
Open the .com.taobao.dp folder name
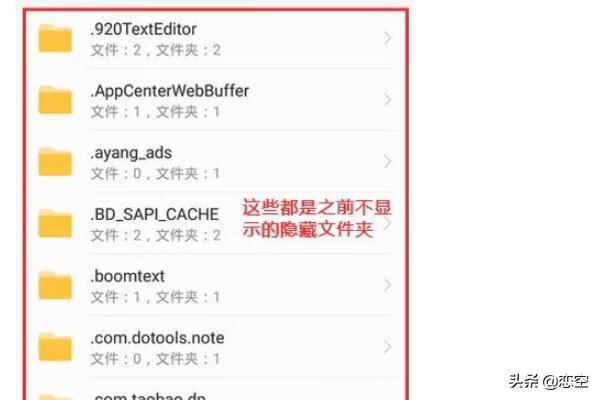click(x=148, y=396)
